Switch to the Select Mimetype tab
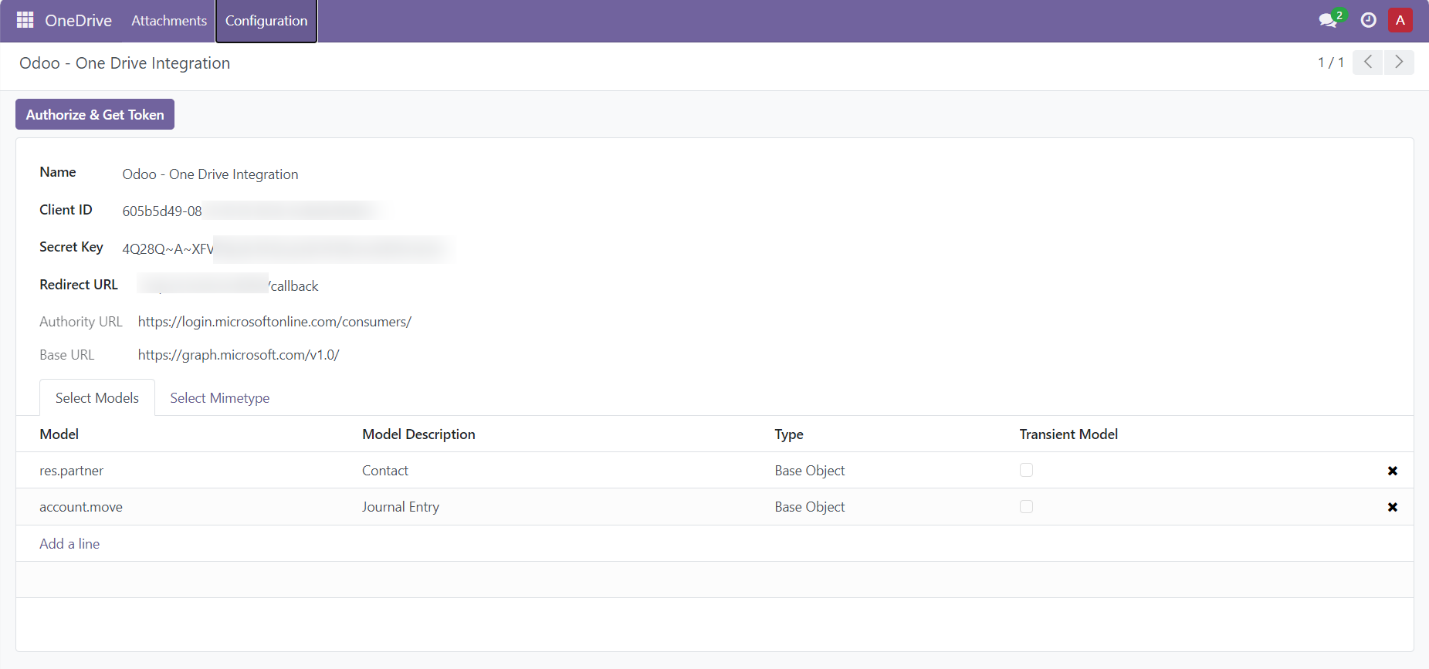The image size is (1429, 669). click(220, 398)
